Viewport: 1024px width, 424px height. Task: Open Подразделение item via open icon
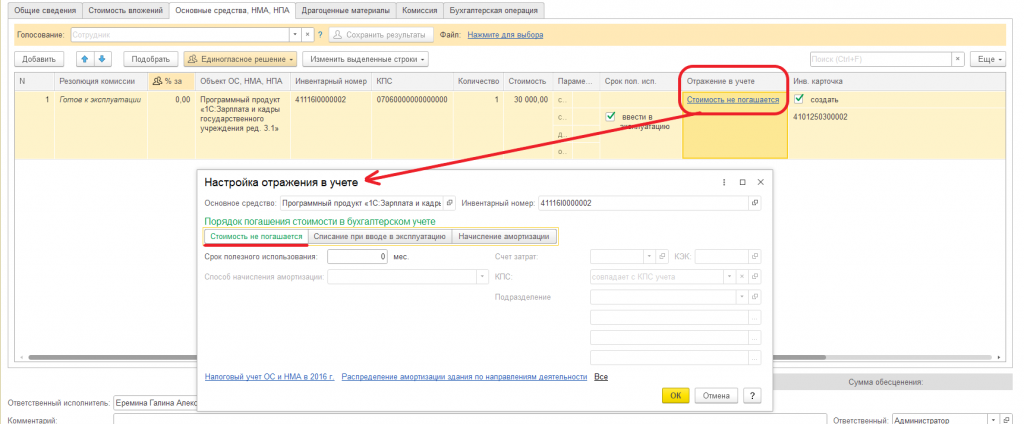tap(755, 297)
